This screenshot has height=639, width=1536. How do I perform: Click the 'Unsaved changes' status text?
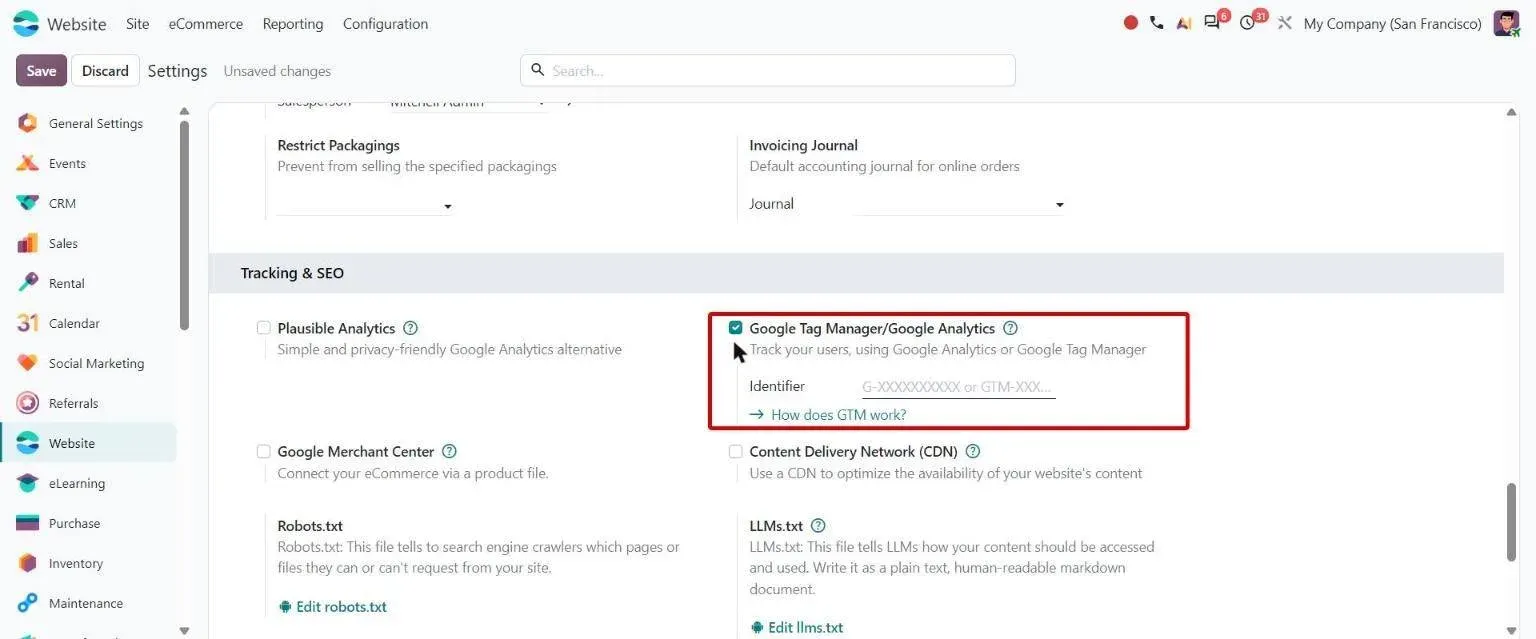pos(277,71)
